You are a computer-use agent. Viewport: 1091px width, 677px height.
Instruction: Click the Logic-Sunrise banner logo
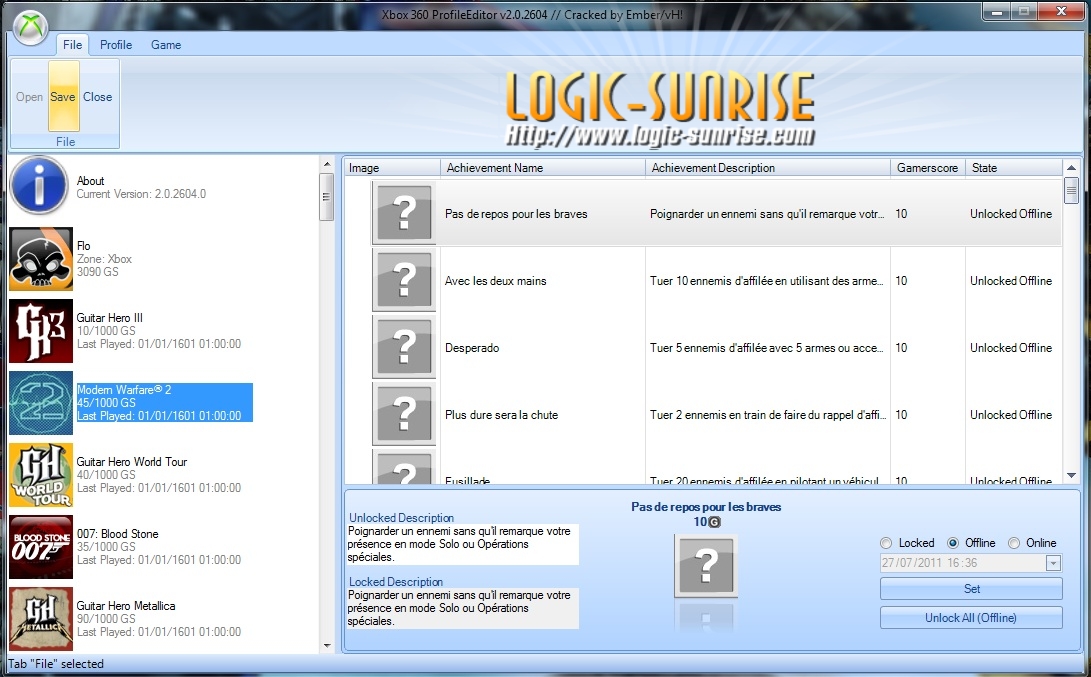tap(660, 107)
